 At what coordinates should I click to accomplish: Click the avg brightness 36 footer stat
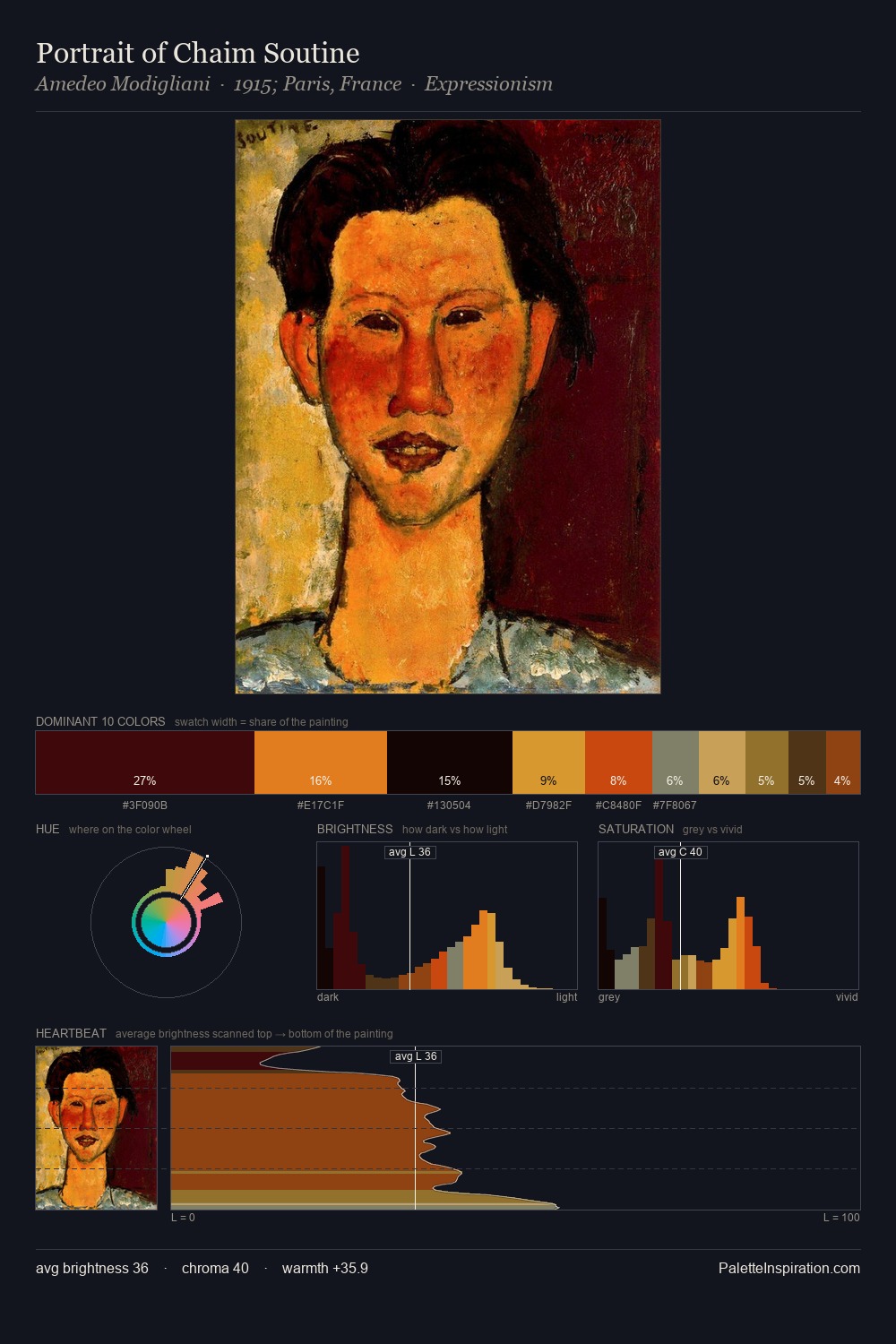click(92, 1268)
